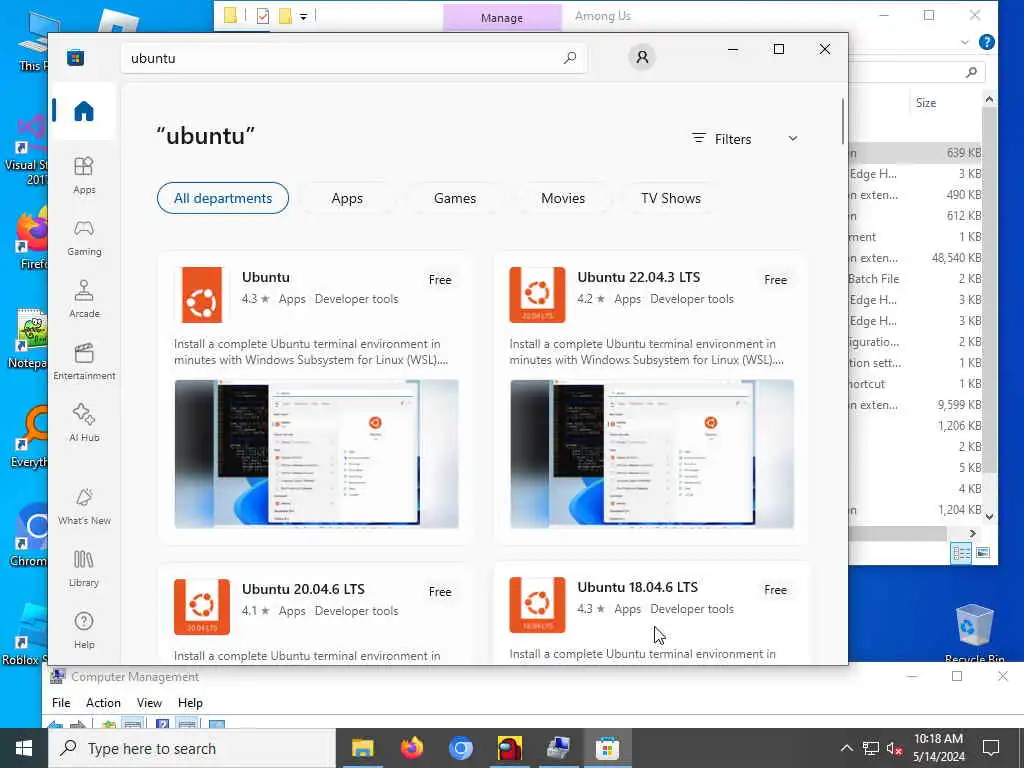The height and width of the screenshot is (768, 1024).
Task: Switch File Explorer to details view
Action: click(x=961, y=553)
